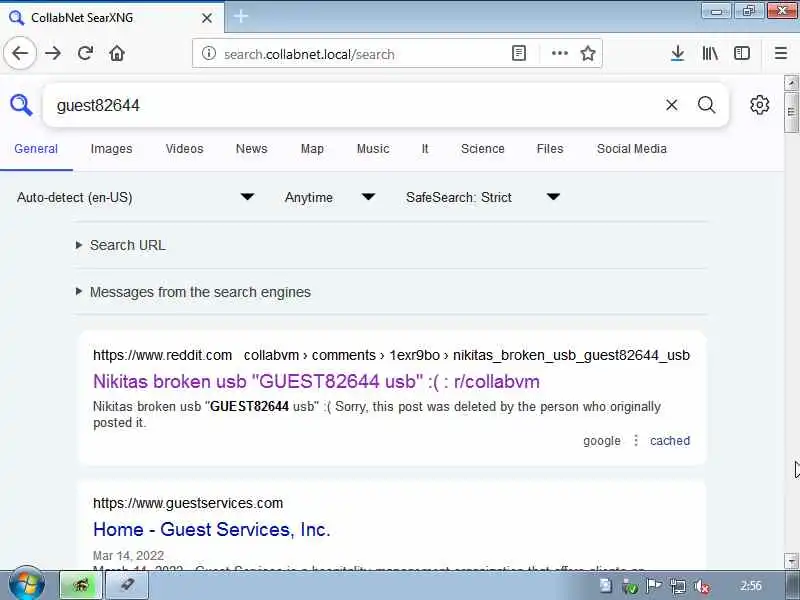Switch to the Files category
The height and width of the screenshot is (600, 800).
(x=549, y=148)
